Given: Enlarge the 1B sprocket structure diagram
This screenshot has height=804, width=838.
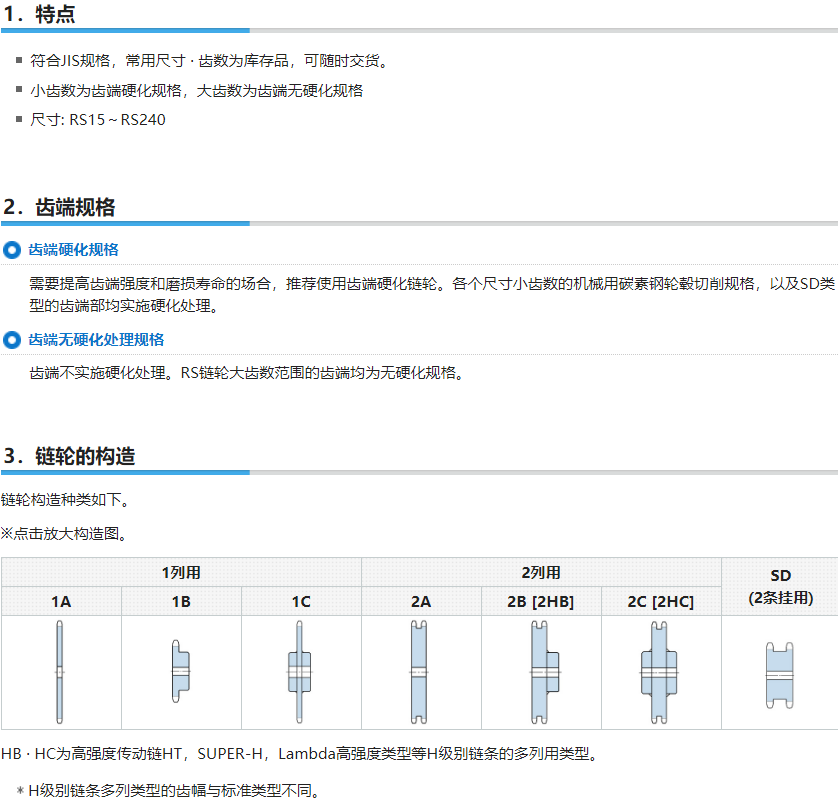Looking at the screenshot, I should (x=180, y=672).
